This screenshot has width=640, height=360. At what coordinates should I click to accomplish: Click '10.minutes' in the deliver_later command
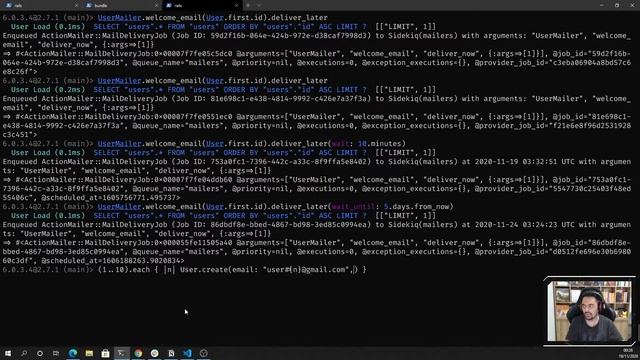[x=379, y=144]
